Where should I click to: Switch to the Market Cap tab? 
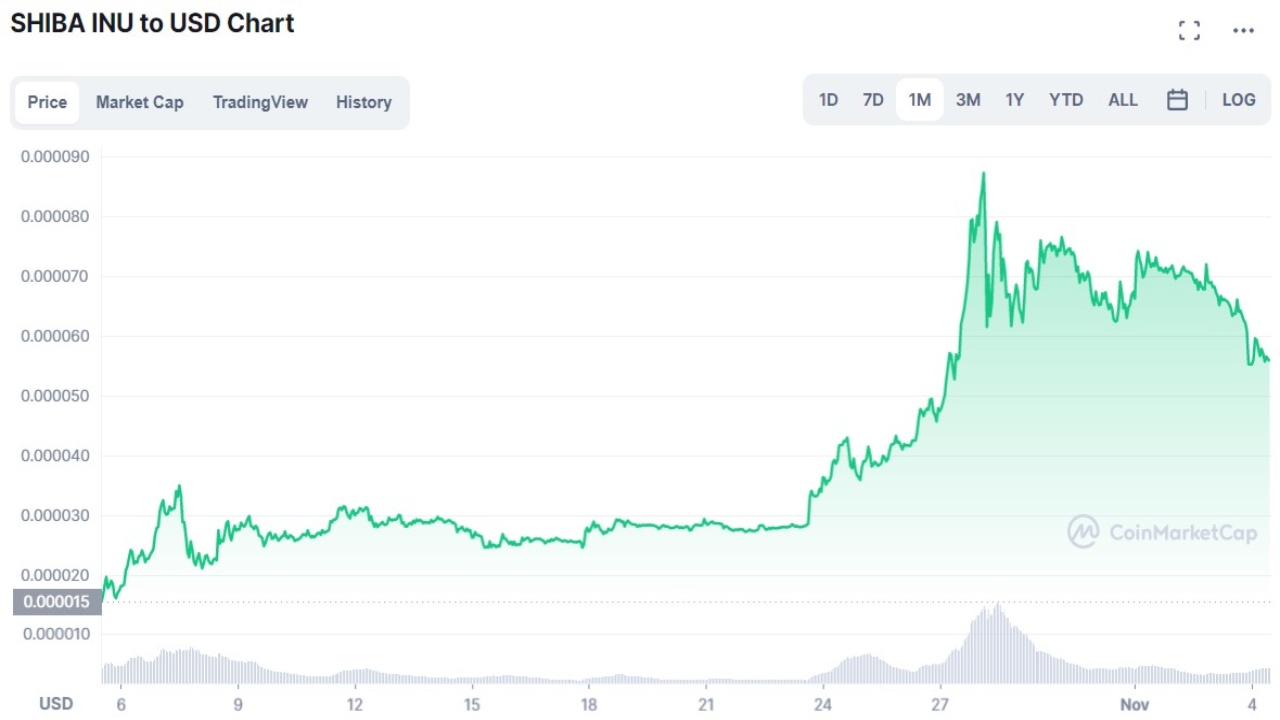(140, 102)
